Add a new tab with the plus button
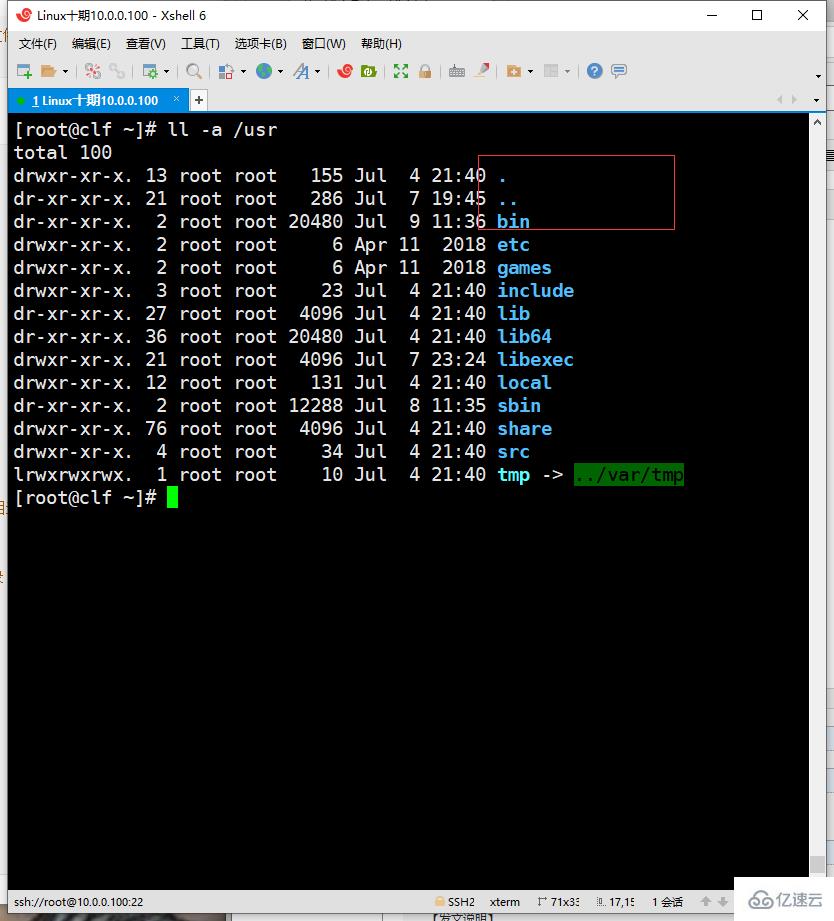 [x=197, y=100]
